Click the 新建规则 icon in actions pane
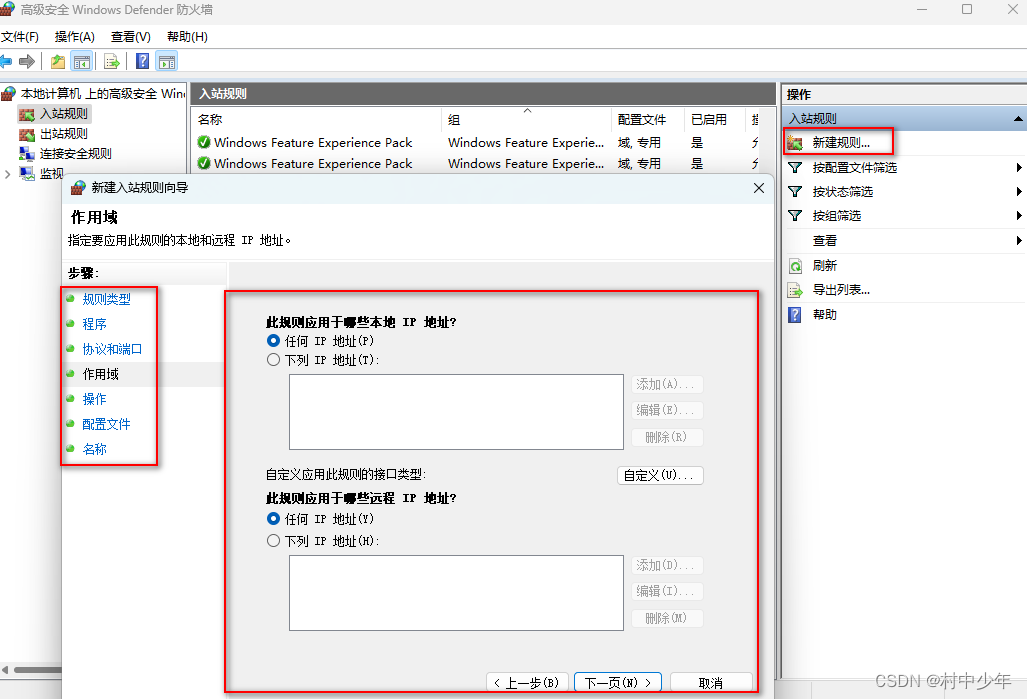The width and height of the screenshot is (1027, 699). pos(794,143)
